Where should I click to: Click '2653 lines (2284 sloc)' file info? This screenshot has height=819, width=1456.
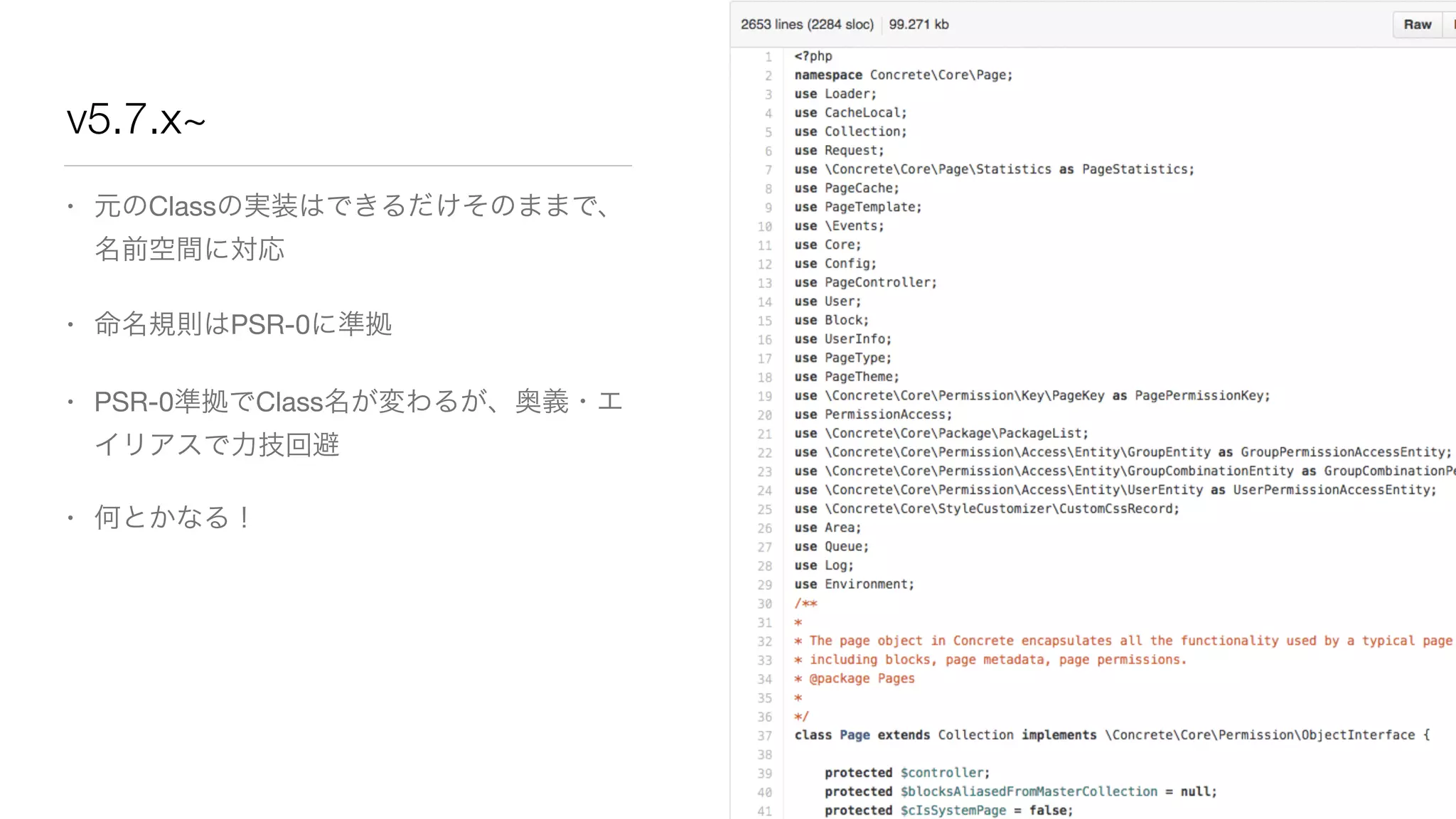pos(807,24)
